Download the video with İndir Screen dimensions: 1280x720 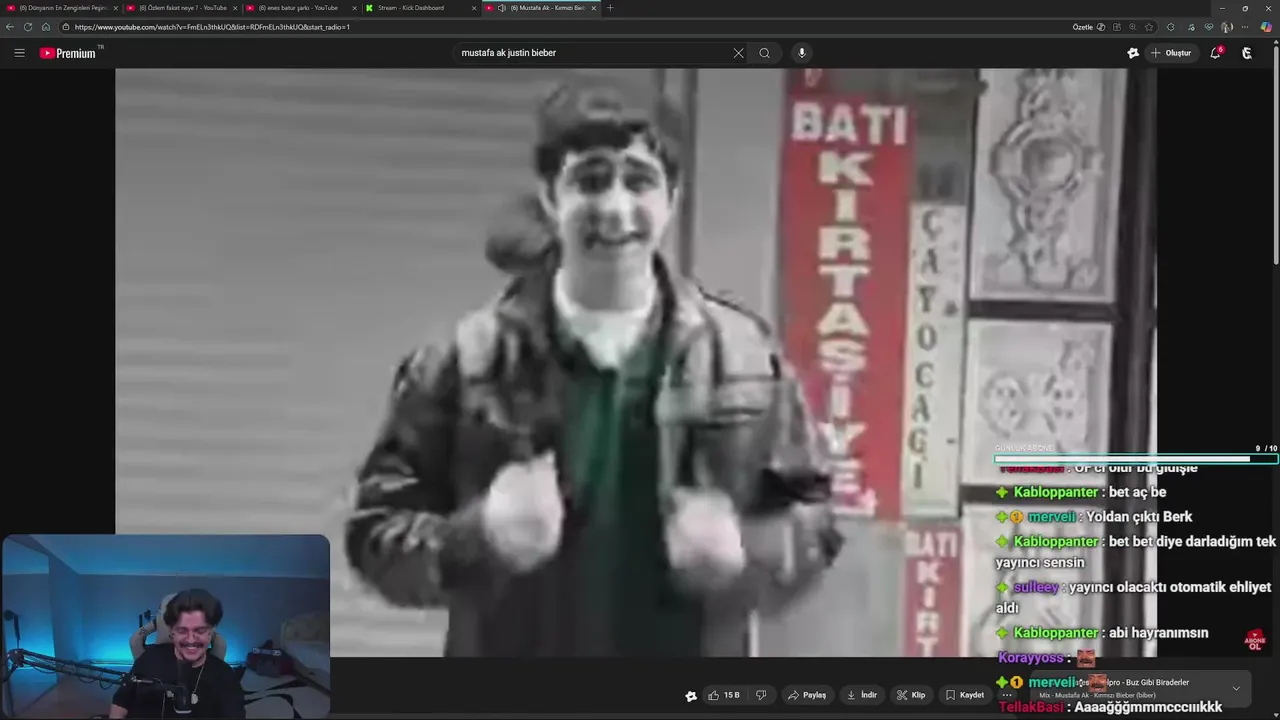(x=861, y=695)
